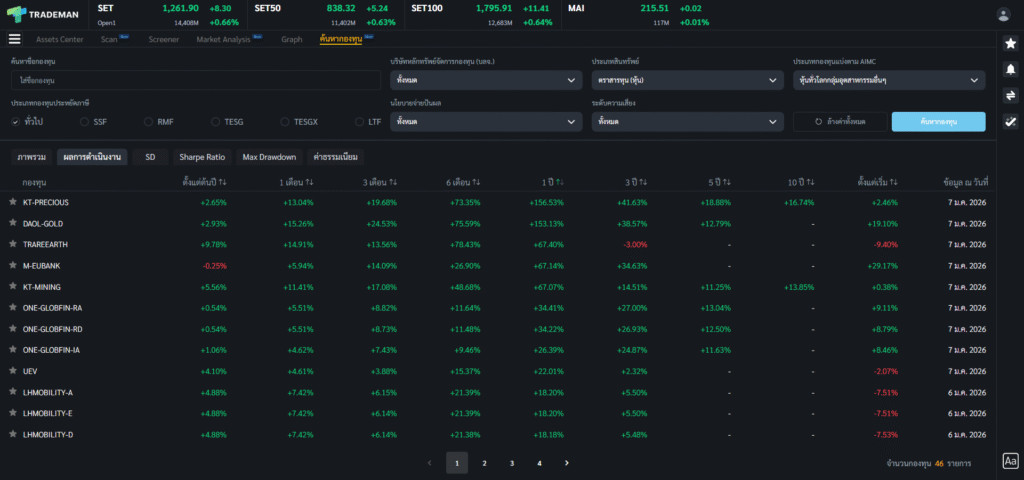Expand the asset management company dropdown

click(x=486, y=80)
